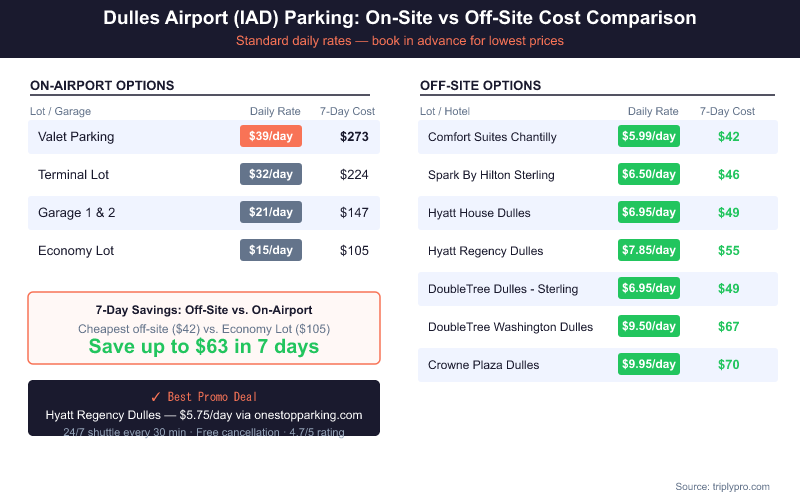Click the DoubleTree Dulles - Sterling lot name
This screenshot has width=800, height=500.
[503, 289]
